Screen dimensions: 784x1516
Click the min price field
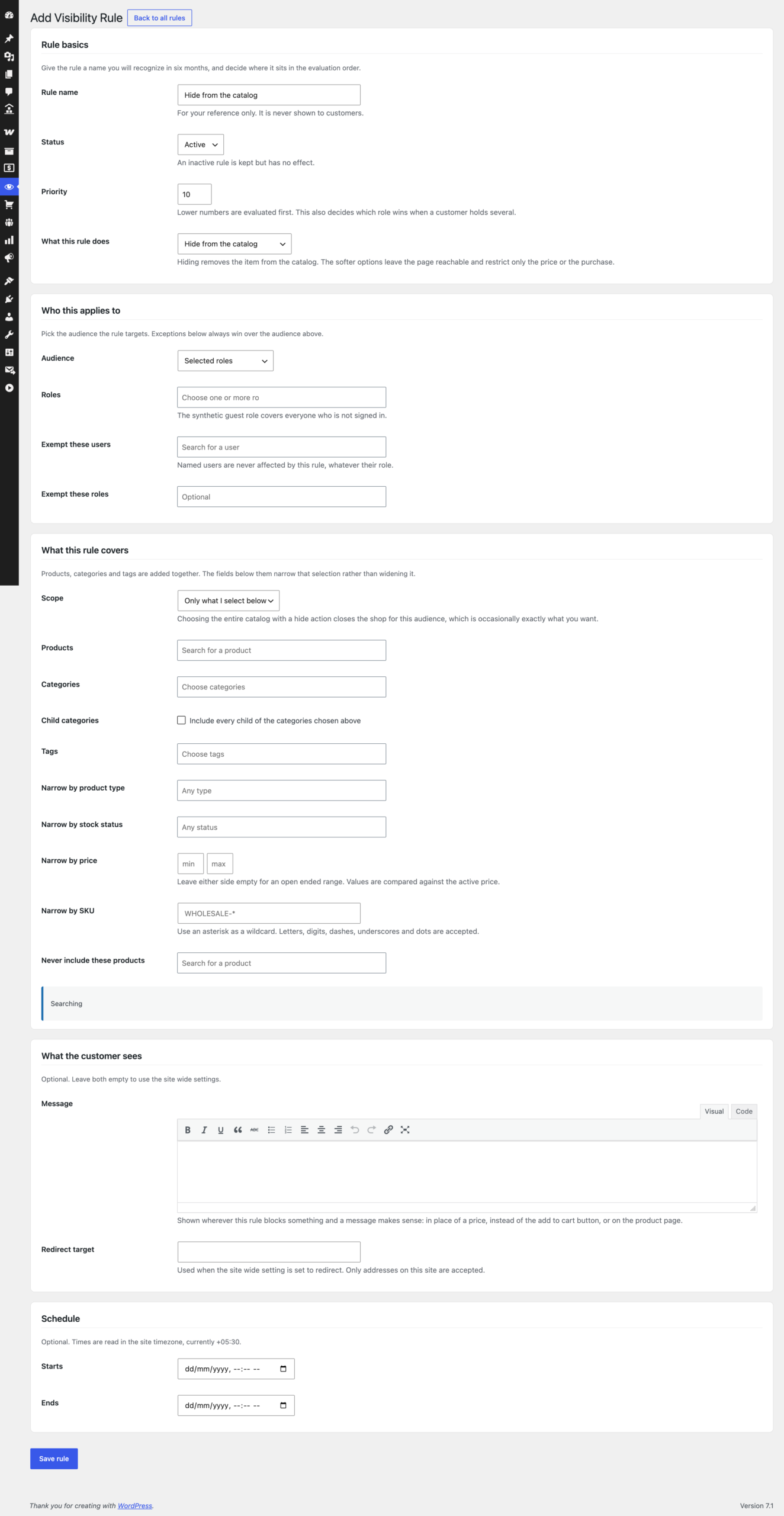(191, 863)
